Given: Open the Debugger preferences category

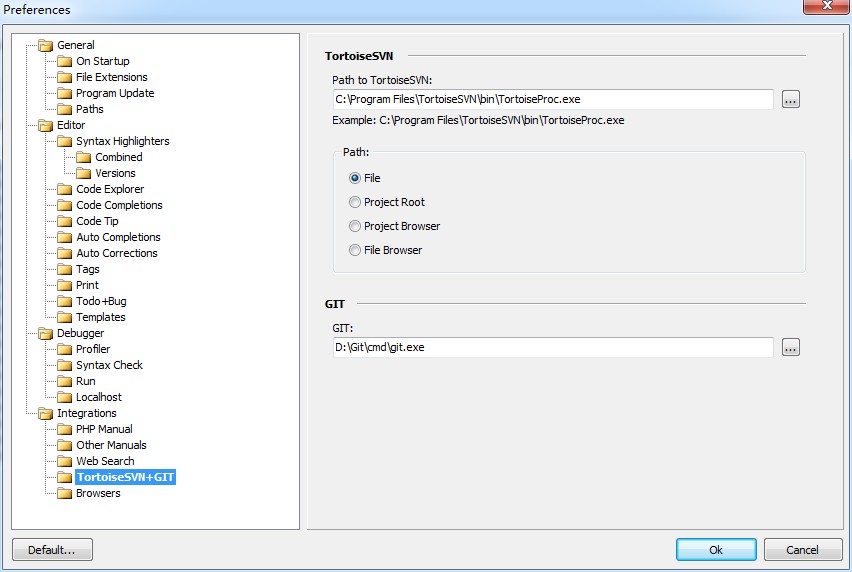Looking at the screenshot, I should 80,333.
